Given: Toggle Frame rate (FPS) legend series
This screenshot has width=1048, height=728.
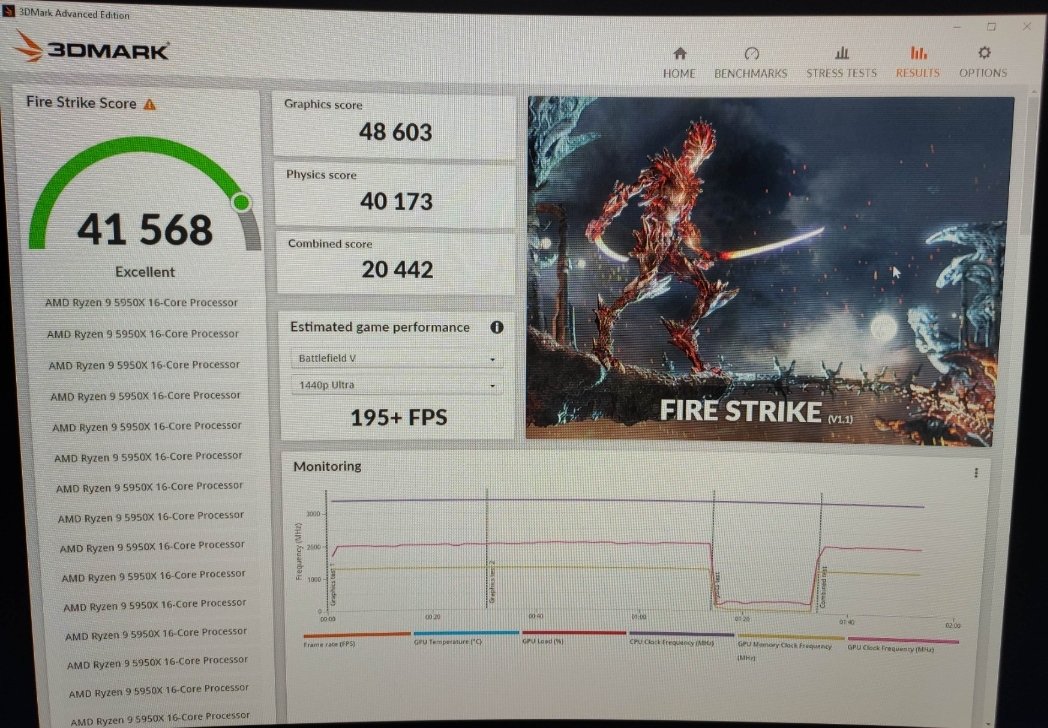Looking at the screenshot, I should click(x=356, y=639).
